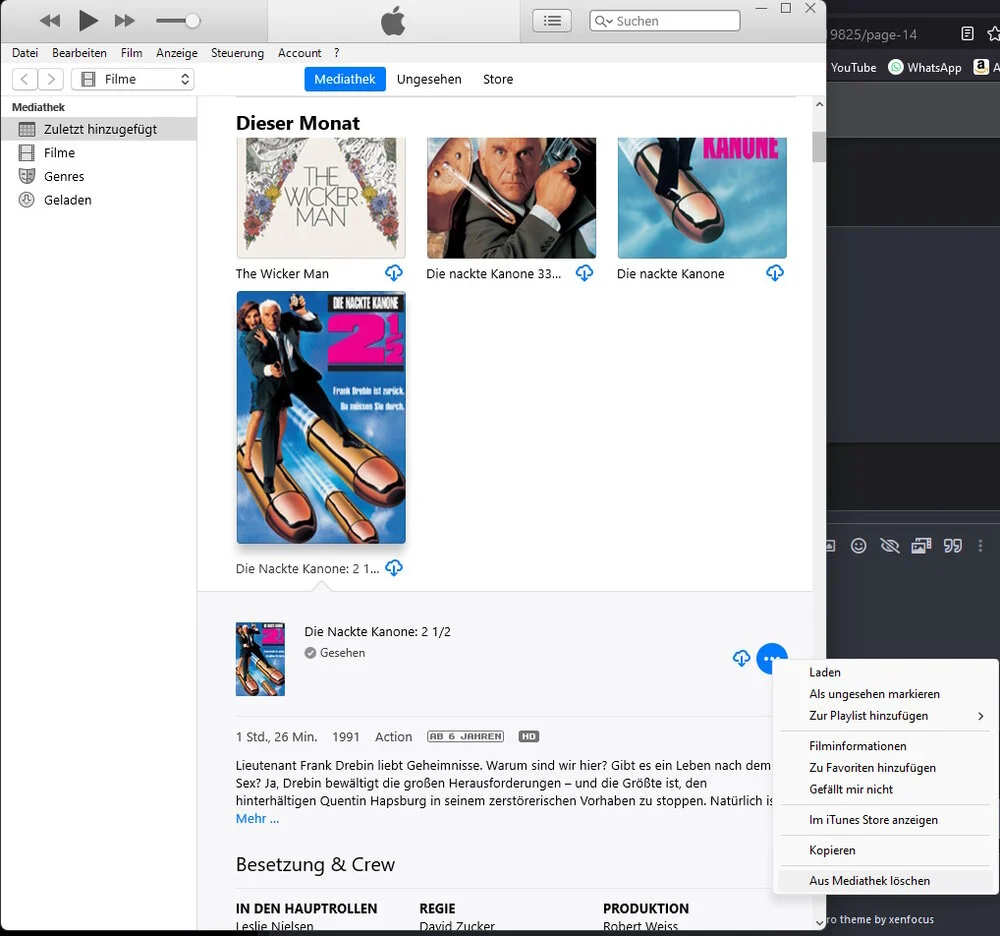
Task: Open the Anzeige menu
Action: tap(177, 53)
